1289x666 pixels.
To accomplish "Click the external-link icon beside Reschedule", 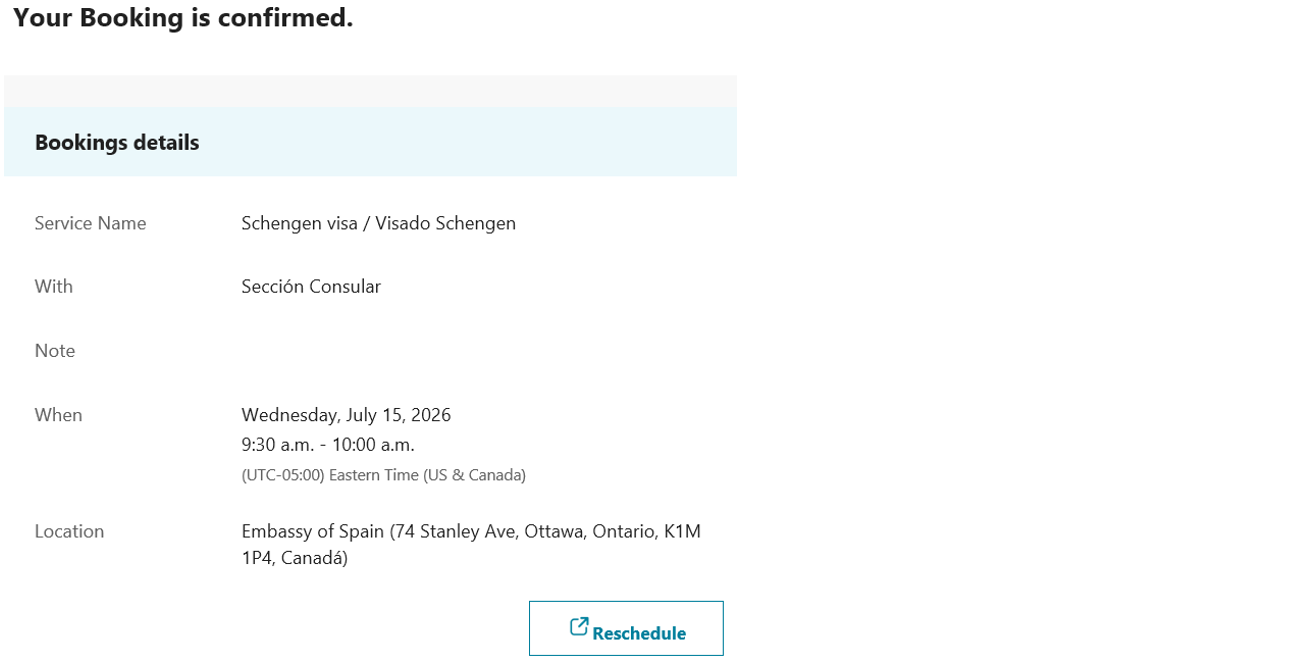I will pyautogui.click(x=578, y=627).
